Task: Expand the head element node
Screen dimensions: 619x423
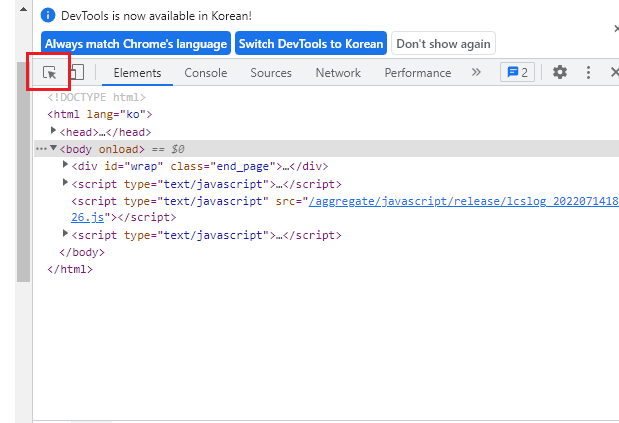Action: 53,130
